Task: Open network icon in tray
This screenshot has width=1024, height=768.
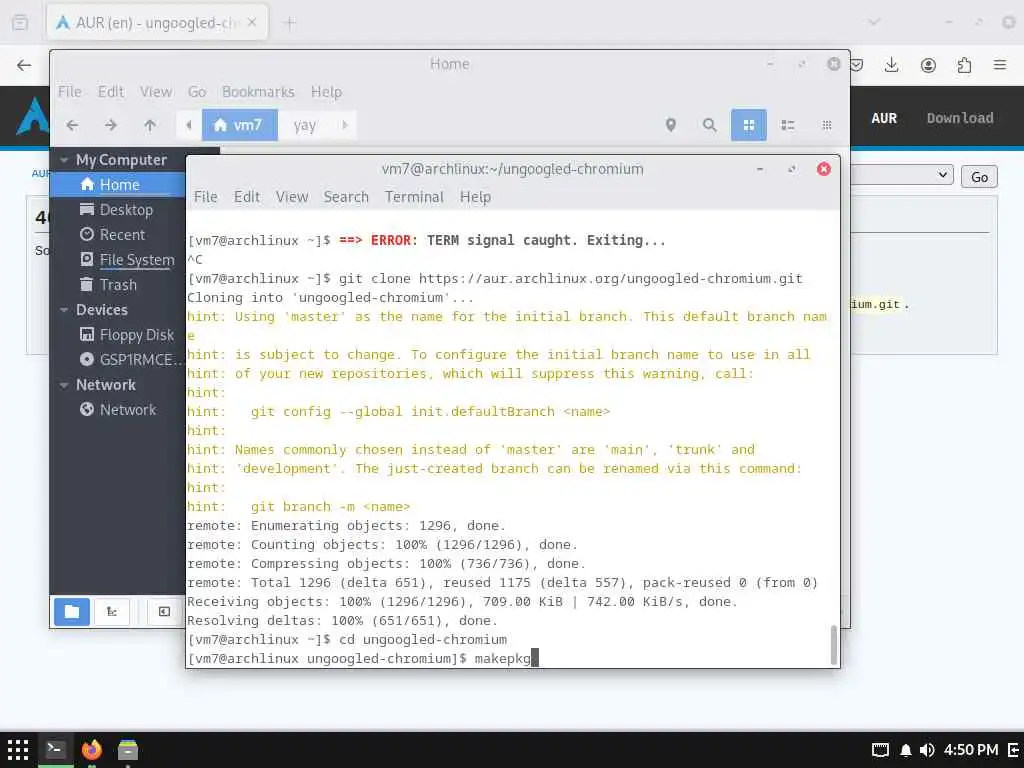Action: (880, 750)
